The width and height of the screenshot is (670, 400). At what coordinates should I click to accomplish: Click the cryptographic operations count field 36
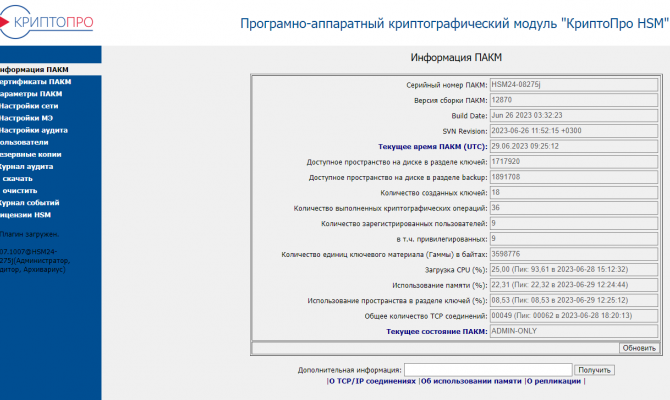point(574,208)
